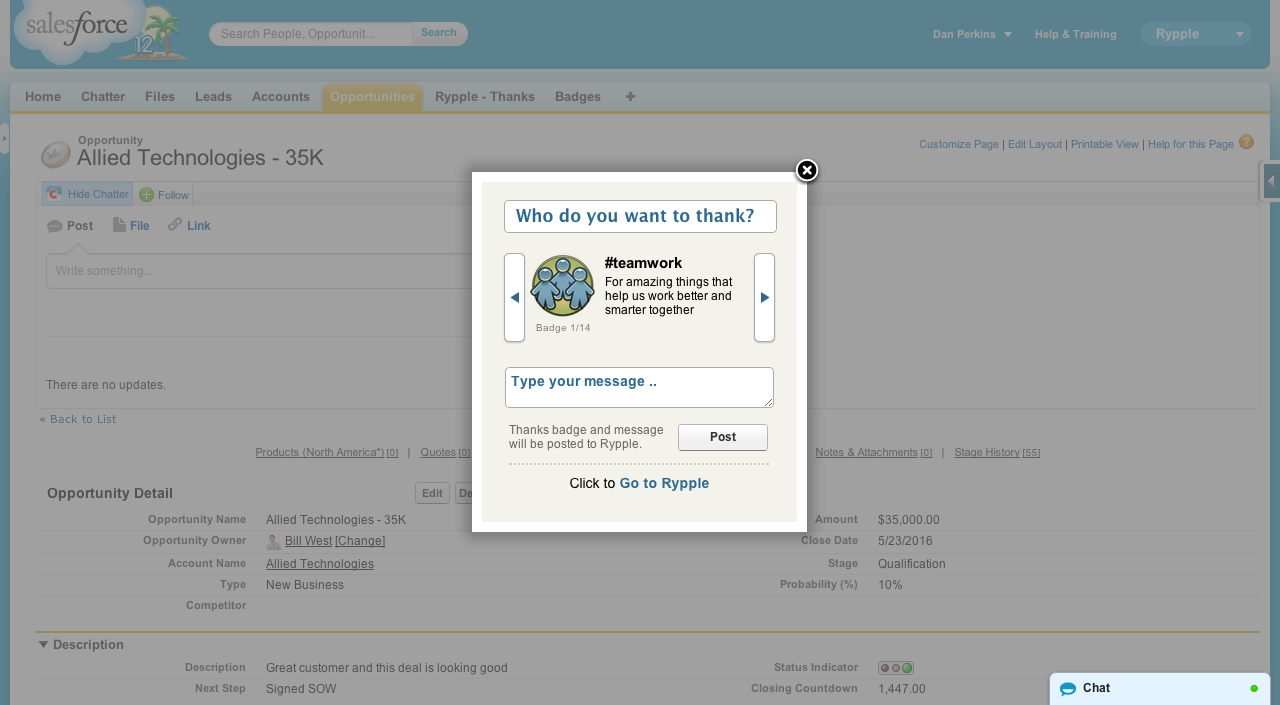
Task: Click the [Change] owner link
Action: point(360,541)
